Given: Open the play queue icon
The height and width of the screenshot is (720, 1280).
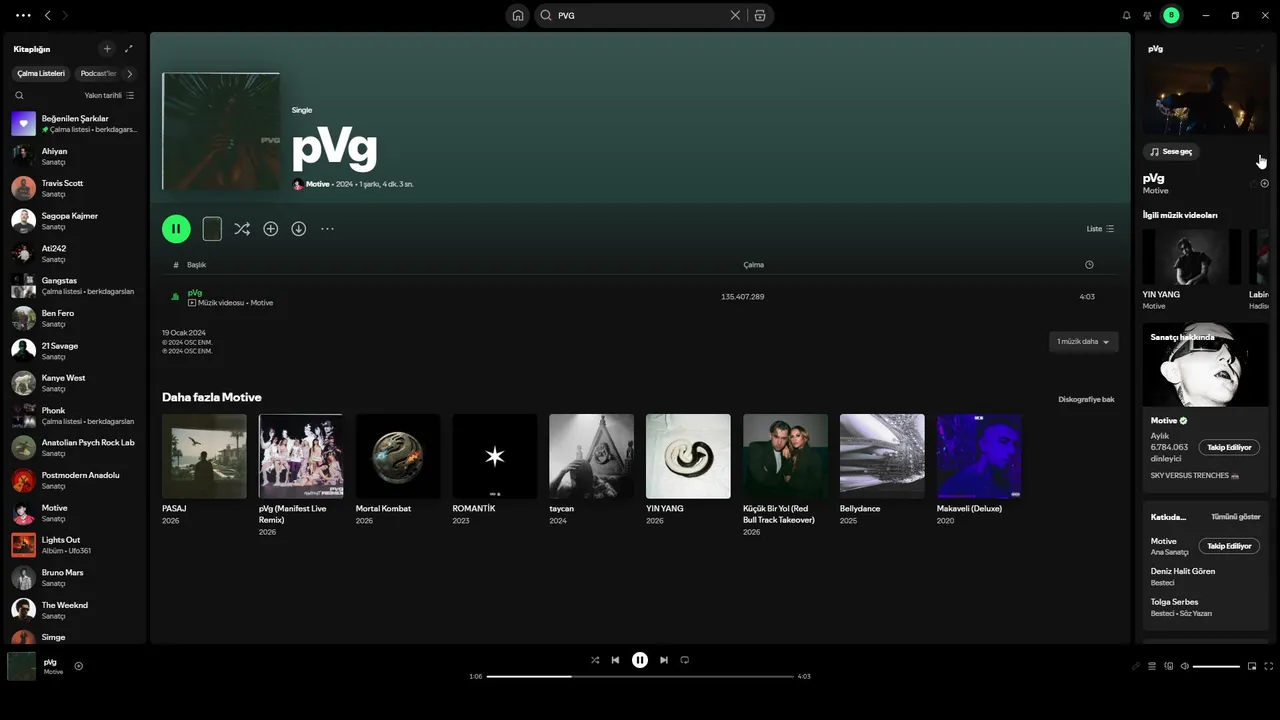Looking at the screenshot, I should (1151, 666).
